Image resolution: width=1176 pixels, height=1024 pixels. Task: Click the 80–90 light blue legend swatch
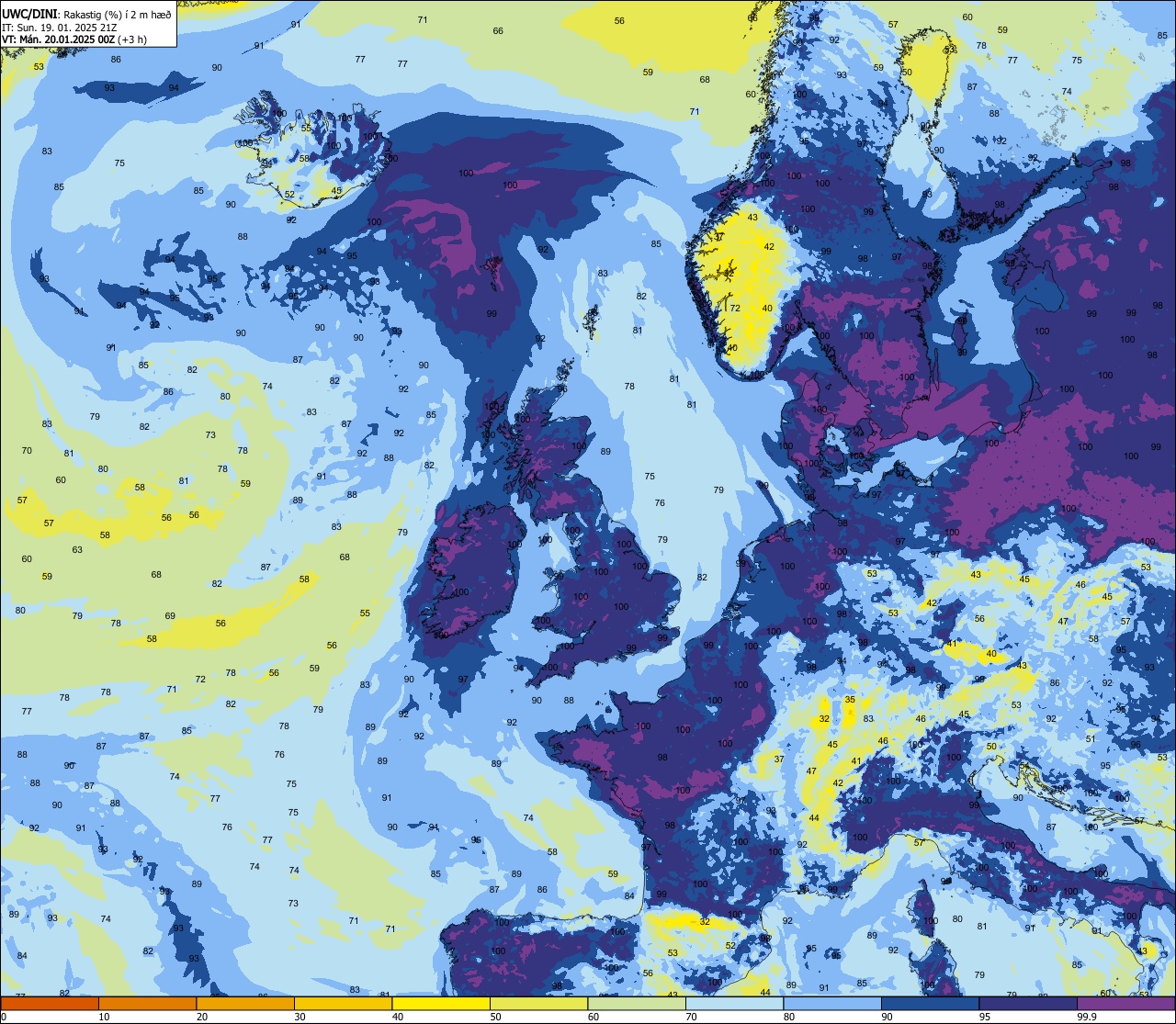click(832, 1003)
